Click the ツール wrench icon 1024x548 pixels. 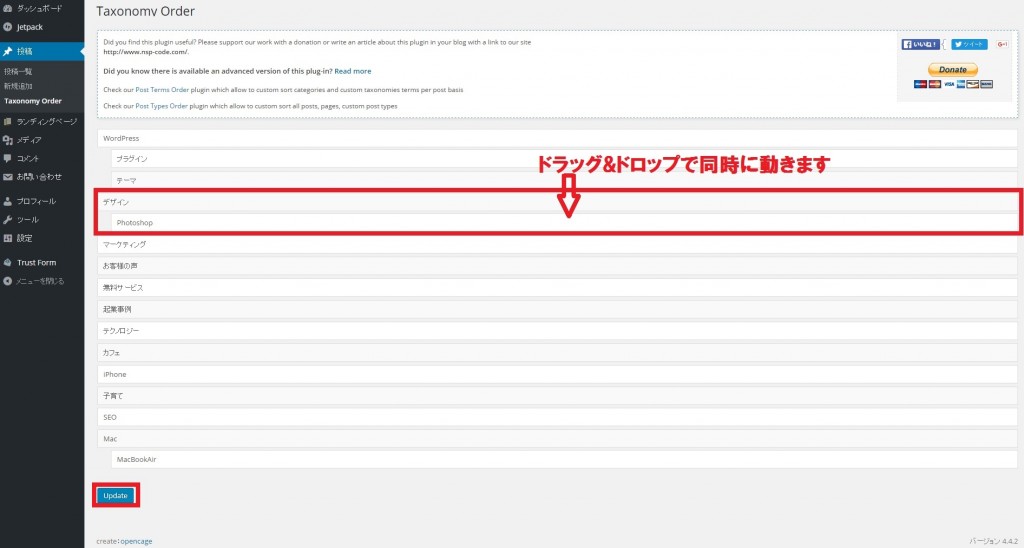(8, 219)
